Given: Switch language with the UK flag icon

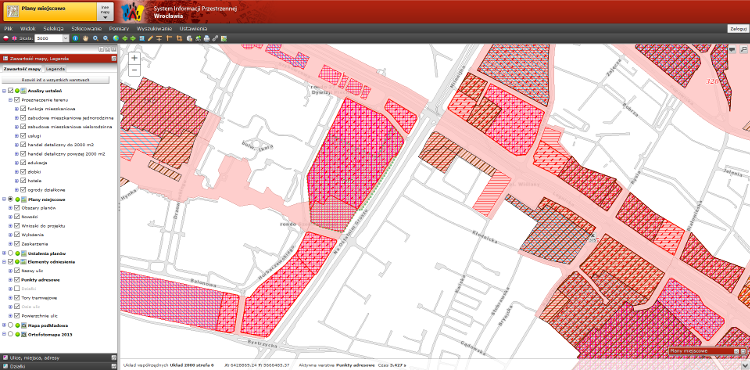Looking at the screenshot, I should click(14, 38).
